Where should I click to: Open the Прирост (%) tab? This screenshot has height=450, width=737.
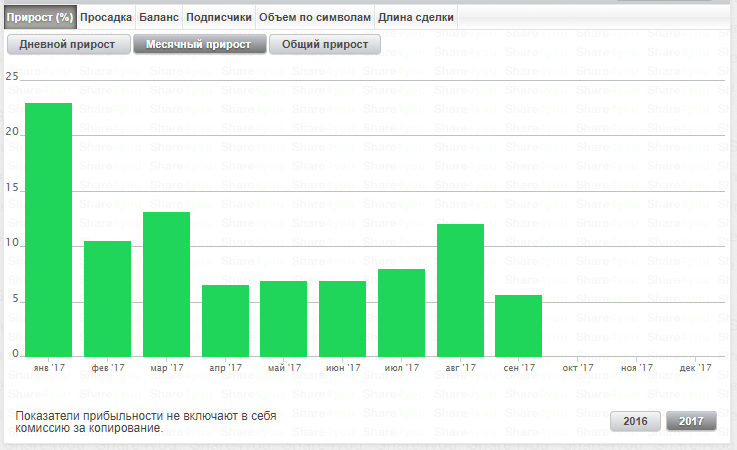click(x=39, y=17)
